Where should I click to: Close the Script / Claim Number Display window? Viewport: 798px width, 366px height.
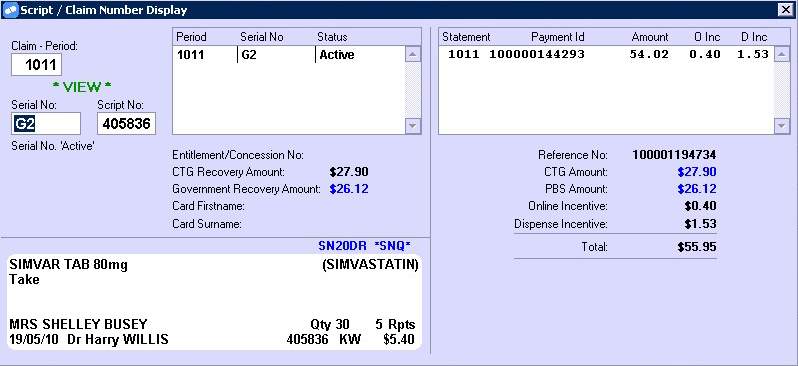786,9
